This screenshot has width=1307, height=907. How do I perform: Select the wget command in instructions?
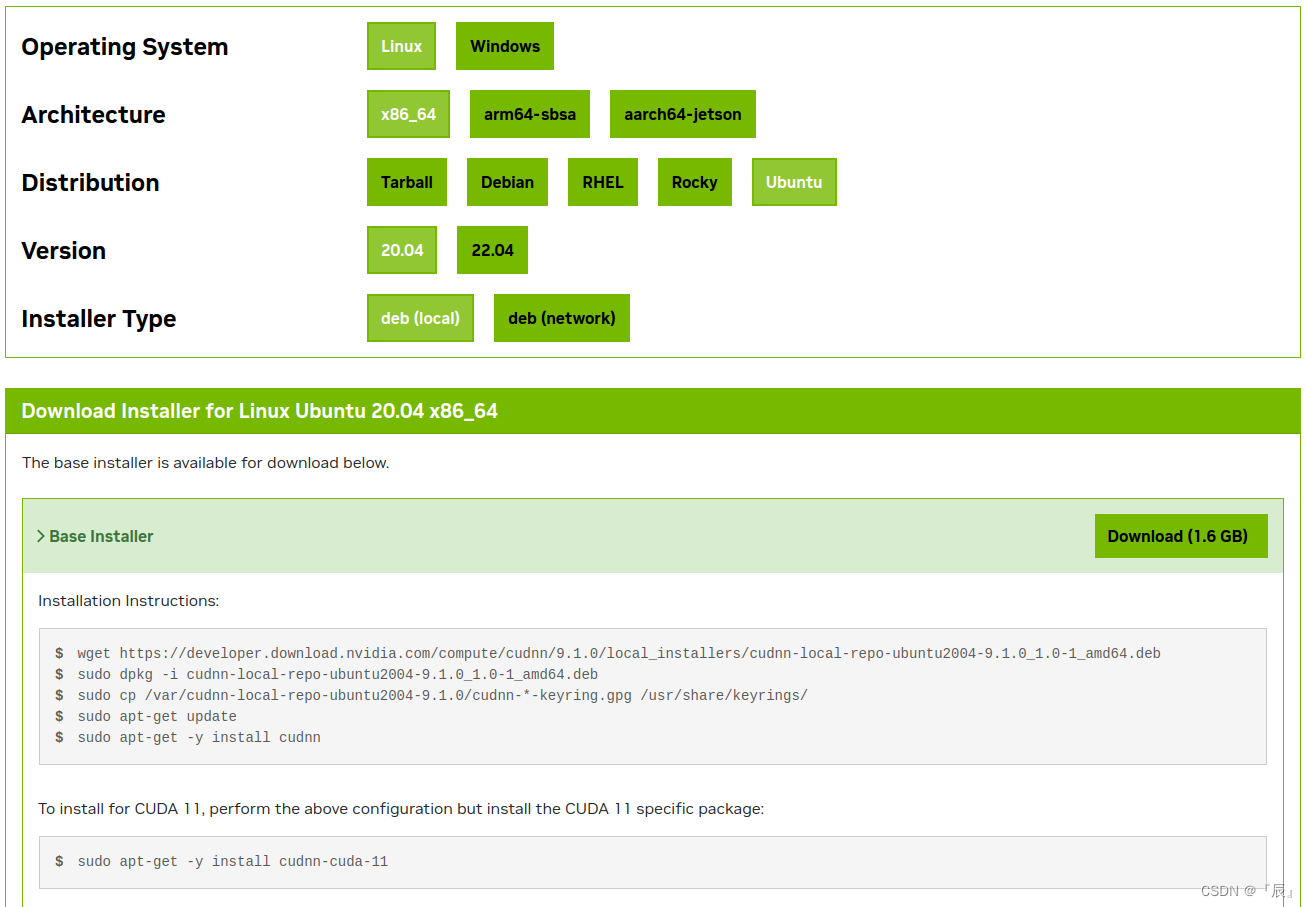pyautogui.click(x=618, y=652)
